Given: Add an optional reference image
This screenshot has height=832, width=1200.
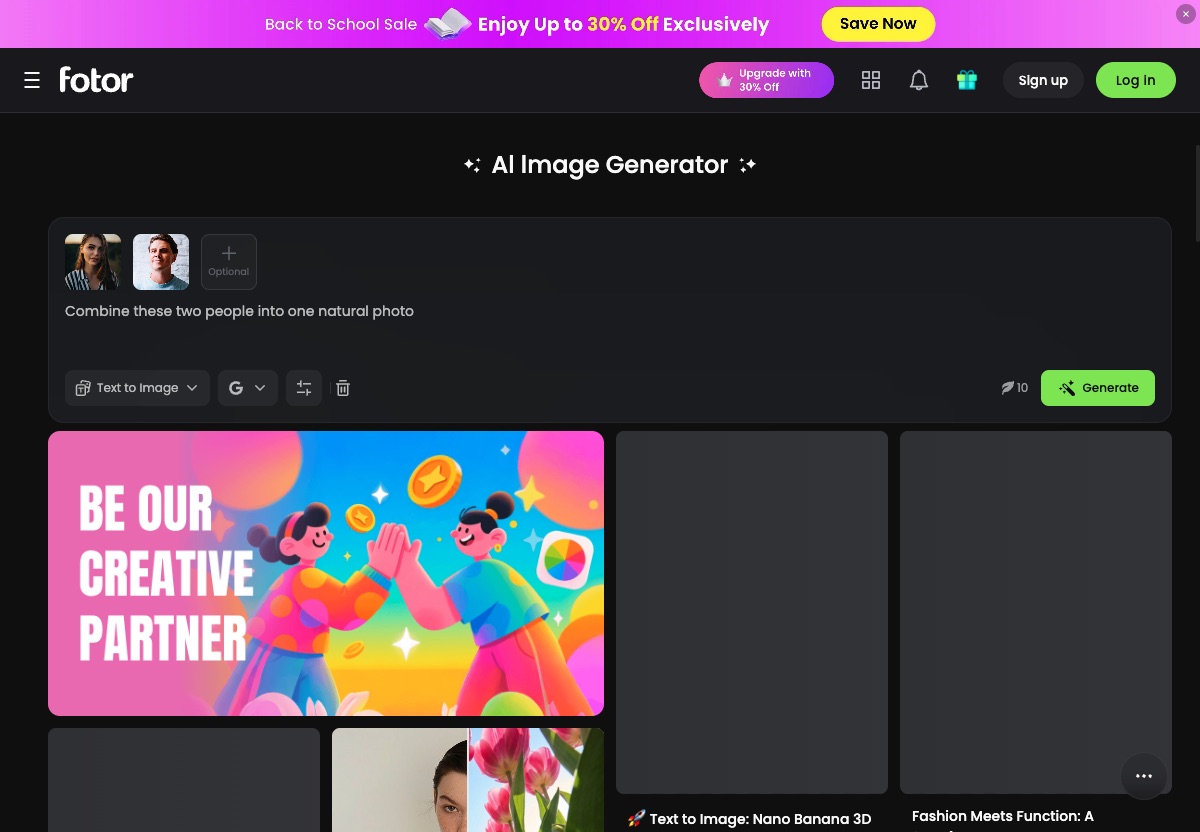Looking at the screenshot, I should click(229, 262).
